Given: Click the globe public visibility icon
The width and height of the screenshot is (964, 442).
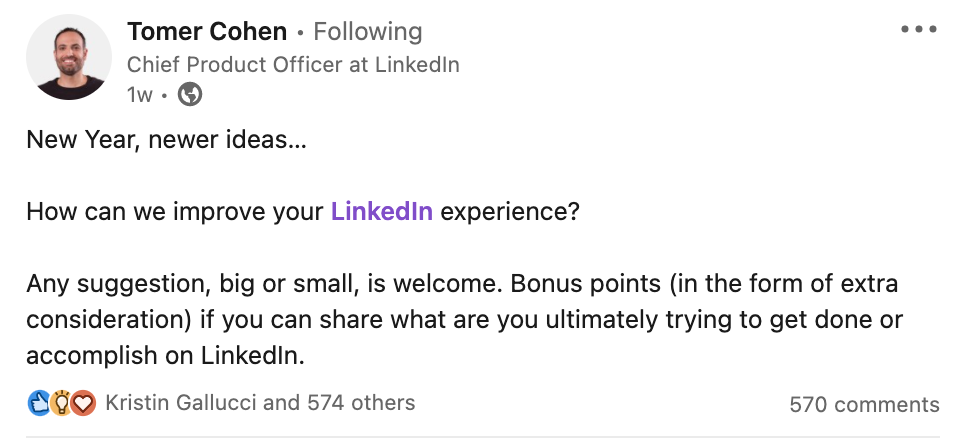Looking at the screenshot, I should point(190,95).
